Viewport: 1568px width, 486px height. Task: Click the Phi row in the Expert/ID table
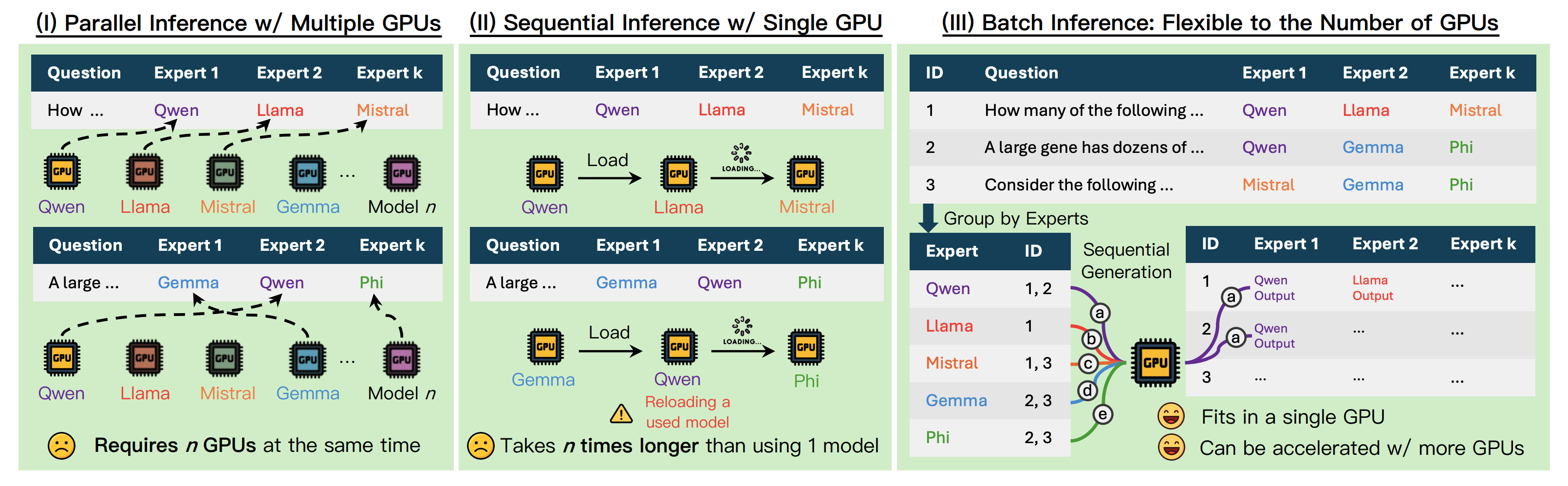pyautogui.click(x=989, y=437)
